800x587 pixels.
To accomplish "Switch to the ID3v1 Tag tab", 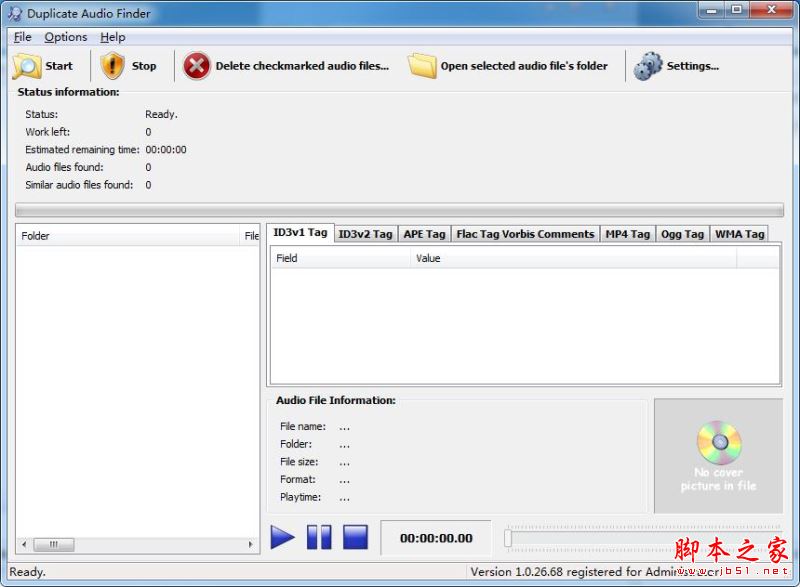I will 300,233.
